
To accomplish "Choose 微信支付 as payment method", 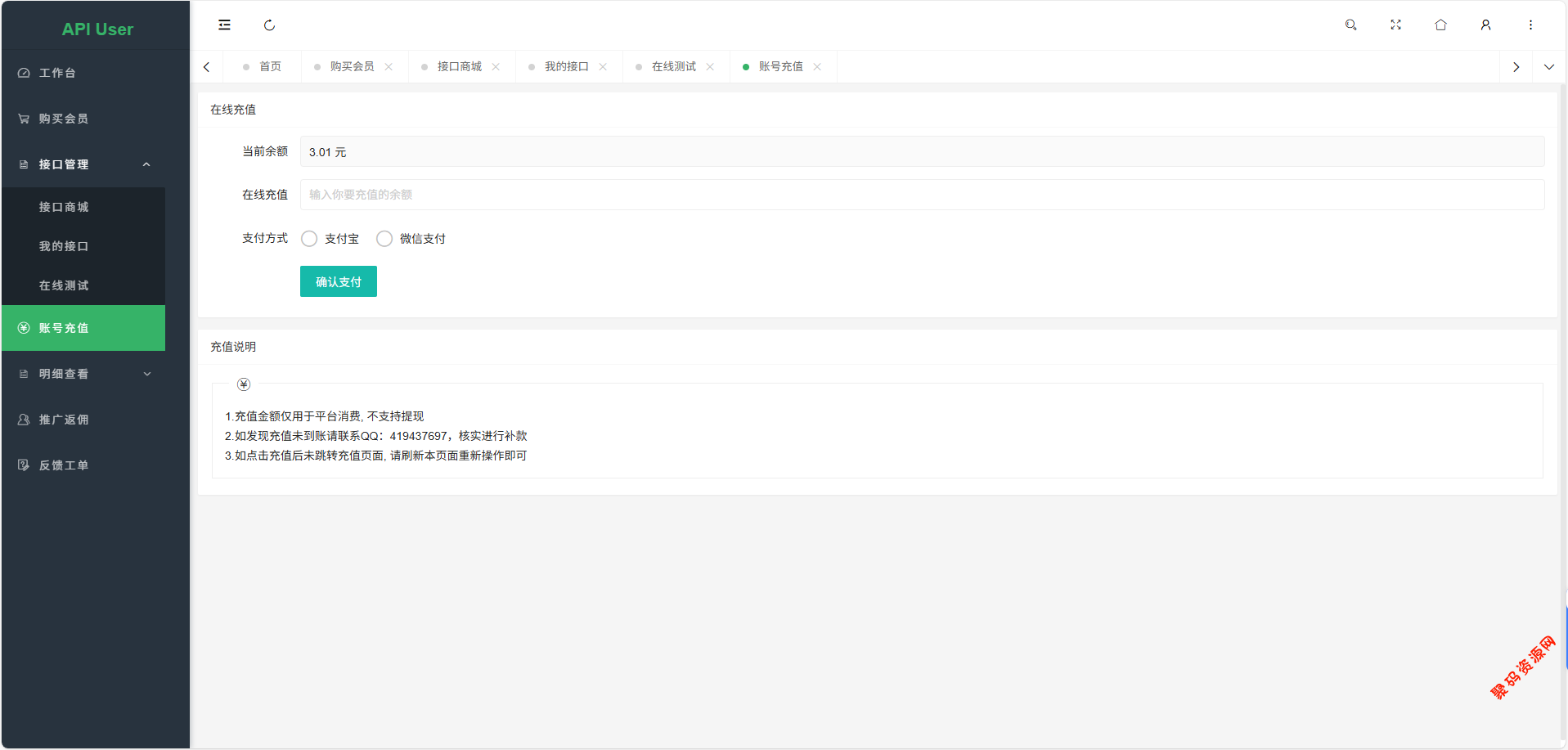I will [x=384, y=239].
